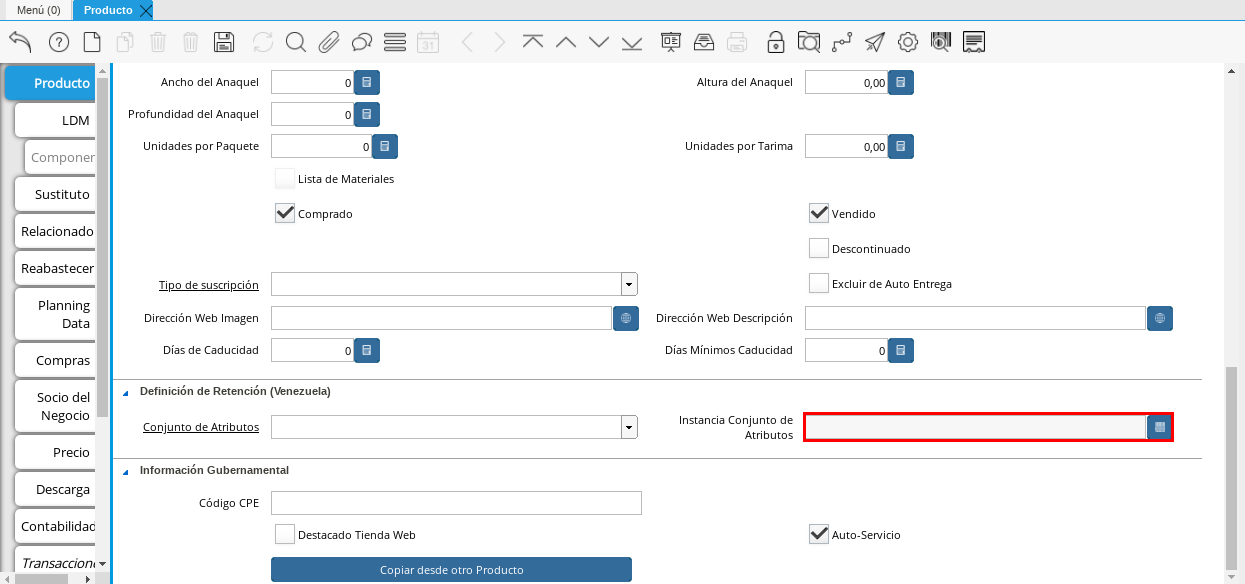Image resolution: width=1245 pixels, height=584 pixels.
Task: Check Excluir de Auto Entrega
Action: (x=819, y=283)
